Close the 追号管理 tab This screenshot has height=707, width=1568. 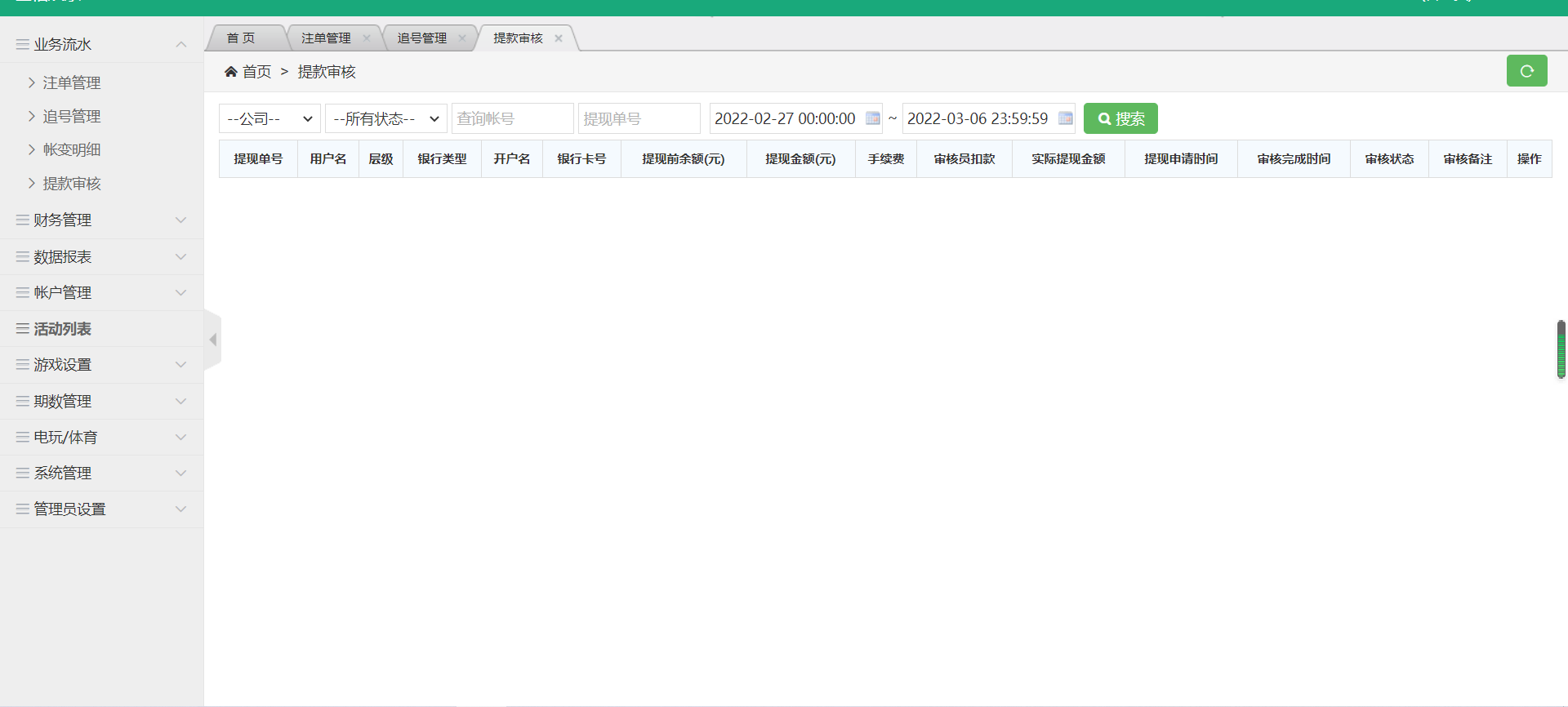point(462,38)
